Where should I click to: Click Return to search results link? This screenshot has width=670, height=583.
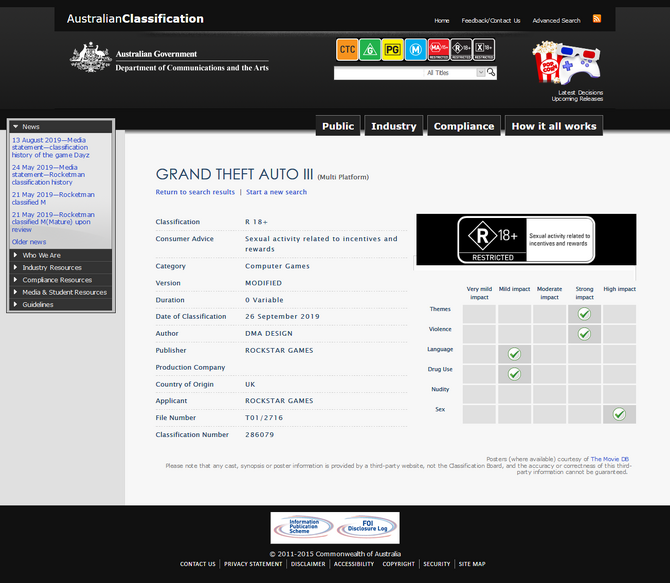195,192
